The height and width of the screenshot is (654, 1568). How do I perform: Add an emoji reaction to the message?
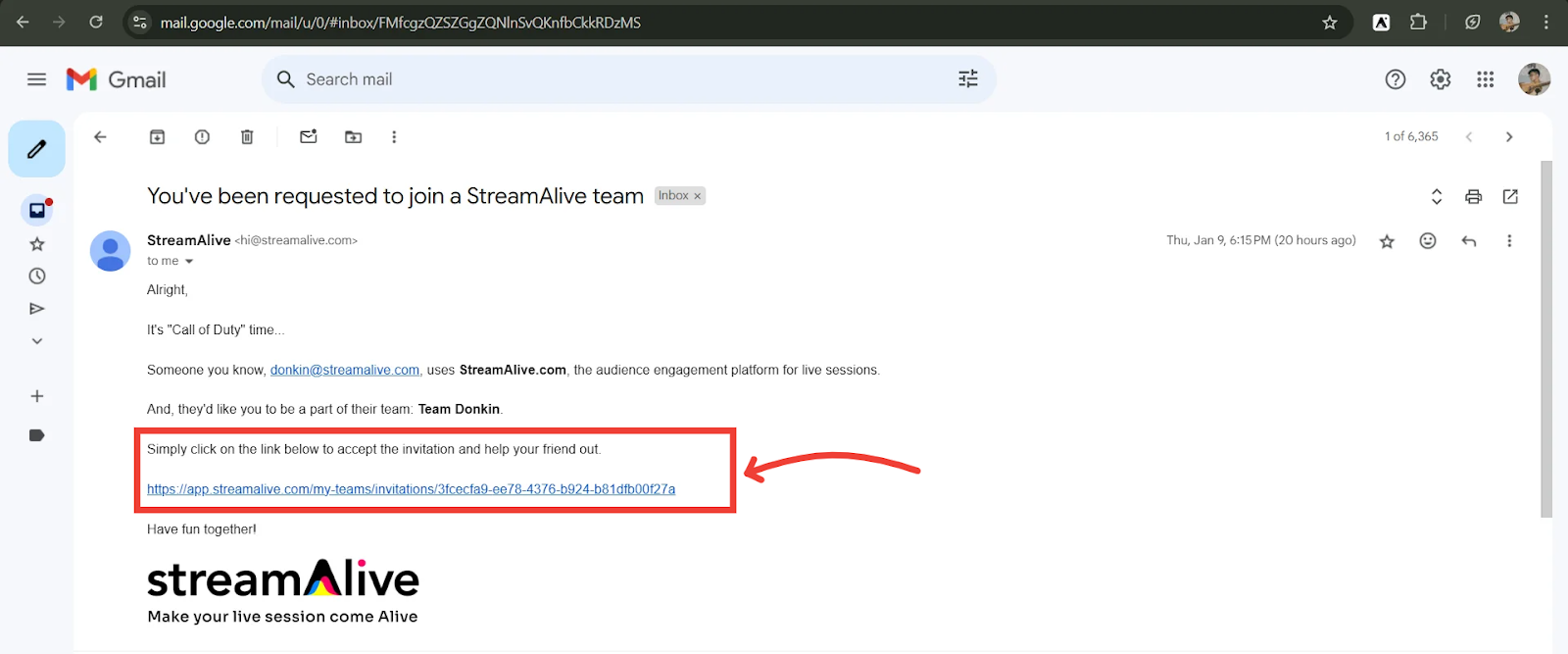pyautogui.click(x=1428, y=241)
